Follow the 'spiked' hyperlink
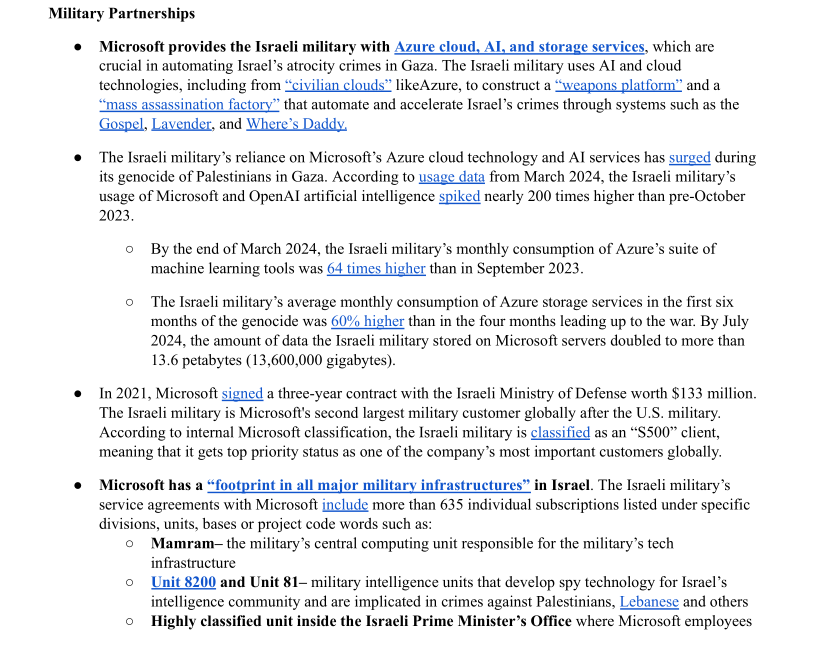The width and height of the screenshot is (815, 651). [459, 197]
